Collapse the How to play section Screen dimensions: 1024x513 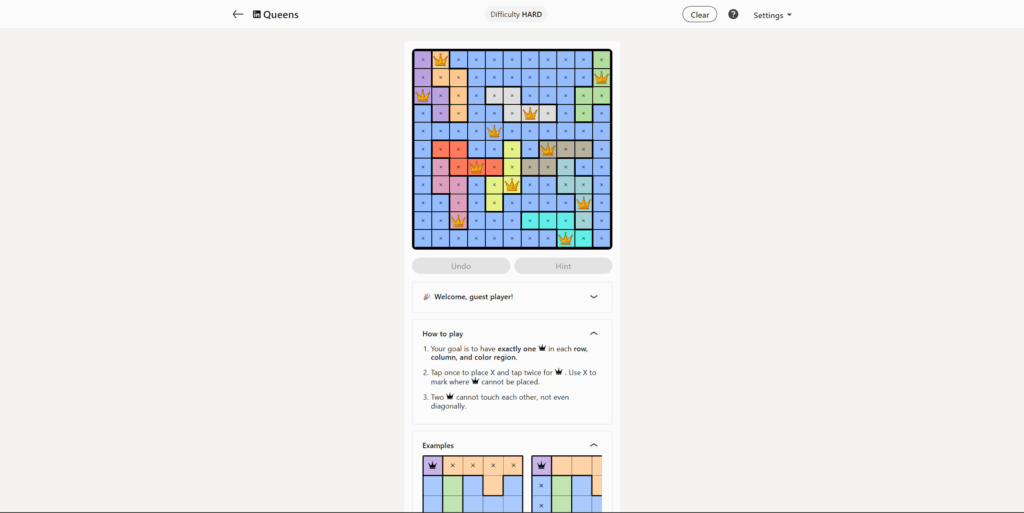(x=593, y=333)
